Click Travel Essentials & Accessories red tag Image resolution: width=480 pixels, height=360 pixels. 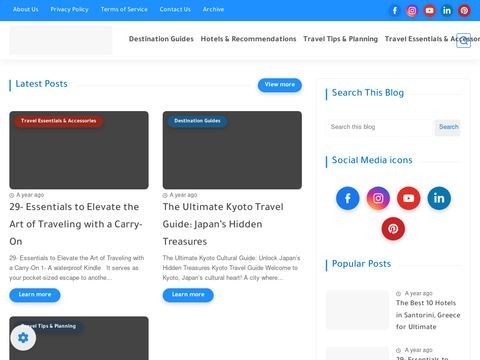[58, 121]
